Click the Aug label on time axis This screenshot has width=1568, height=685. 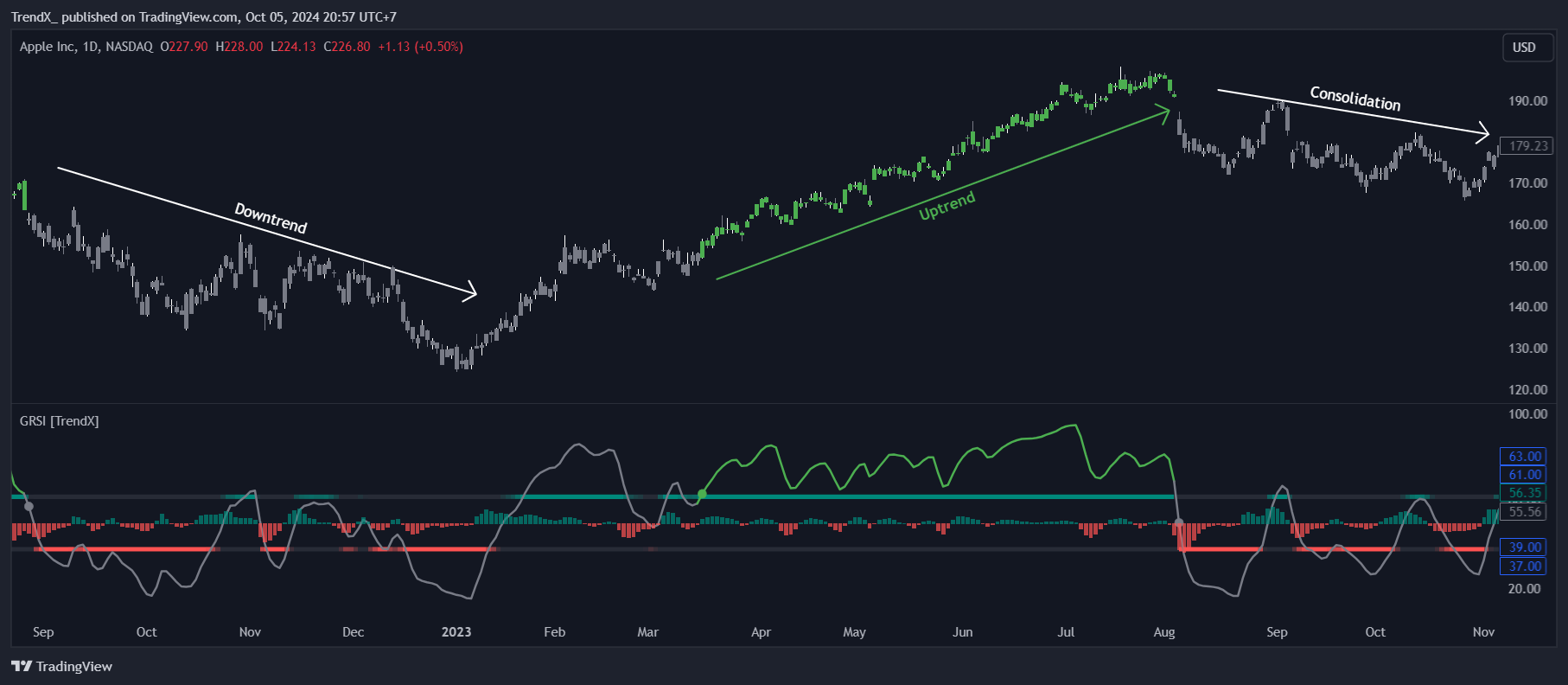pyautogui.click(x=1164, y=631)
